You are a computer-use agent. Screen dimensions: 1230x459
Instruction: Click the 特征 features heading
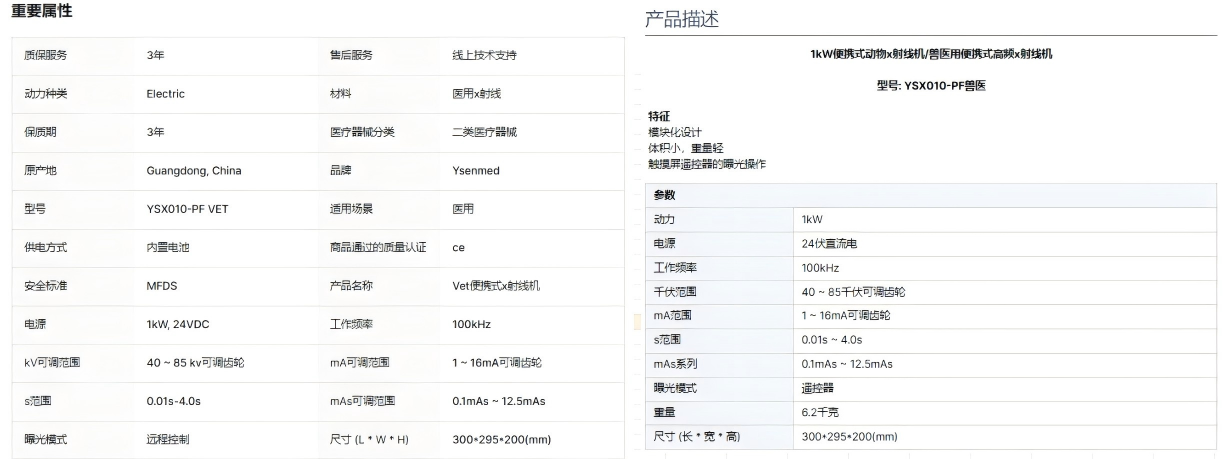(659, 117)
